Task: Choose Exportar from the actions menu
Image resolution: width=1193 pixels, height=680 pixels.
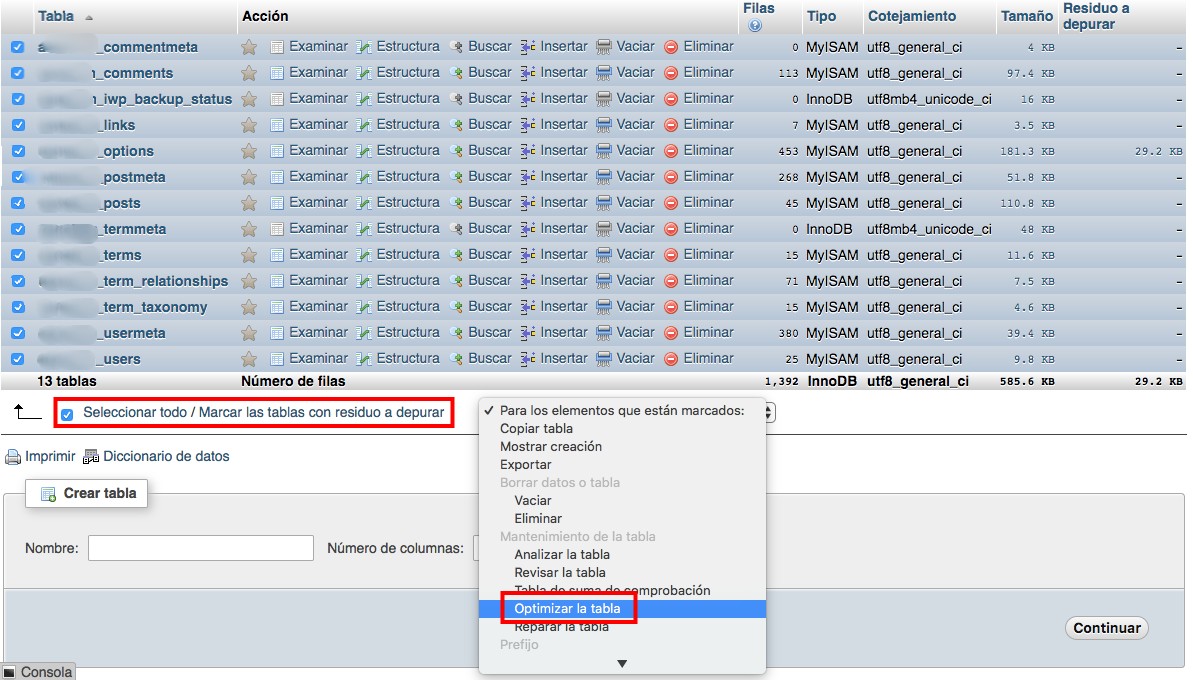Action: click(524, 464)
